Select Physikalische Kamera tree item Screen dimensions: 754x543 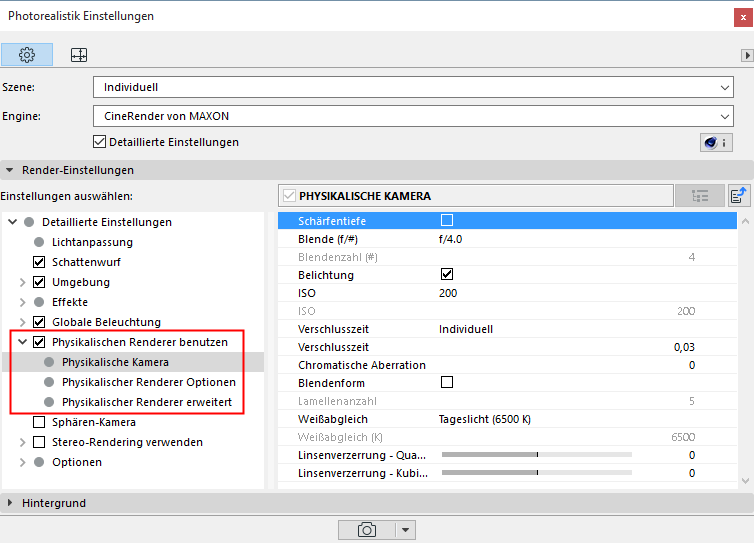(x=115, y=362)
